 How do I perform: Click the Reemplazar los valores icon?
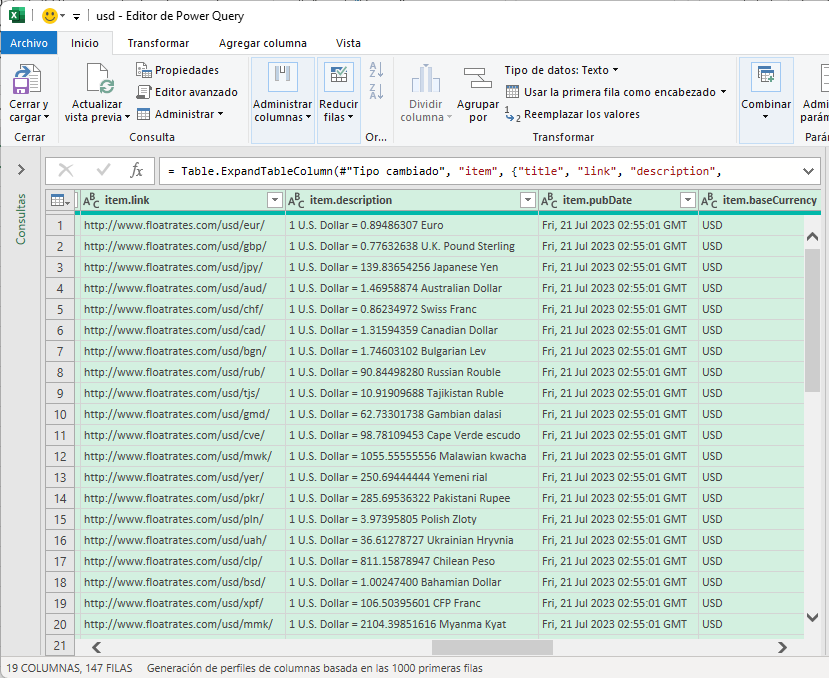[513, 114]
